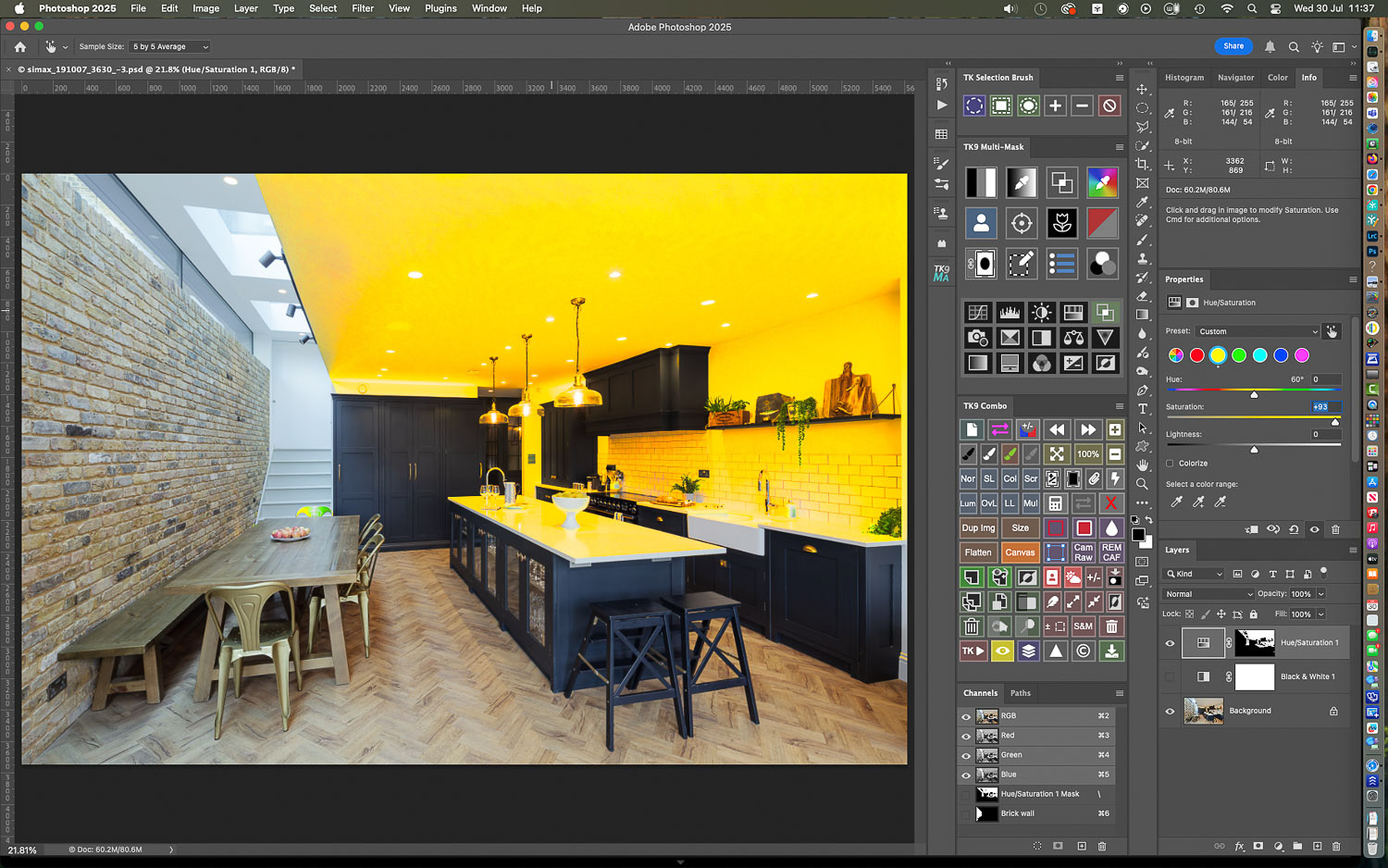
Task: Select the Clone Stamp tool
Action: pos(1143,258)
